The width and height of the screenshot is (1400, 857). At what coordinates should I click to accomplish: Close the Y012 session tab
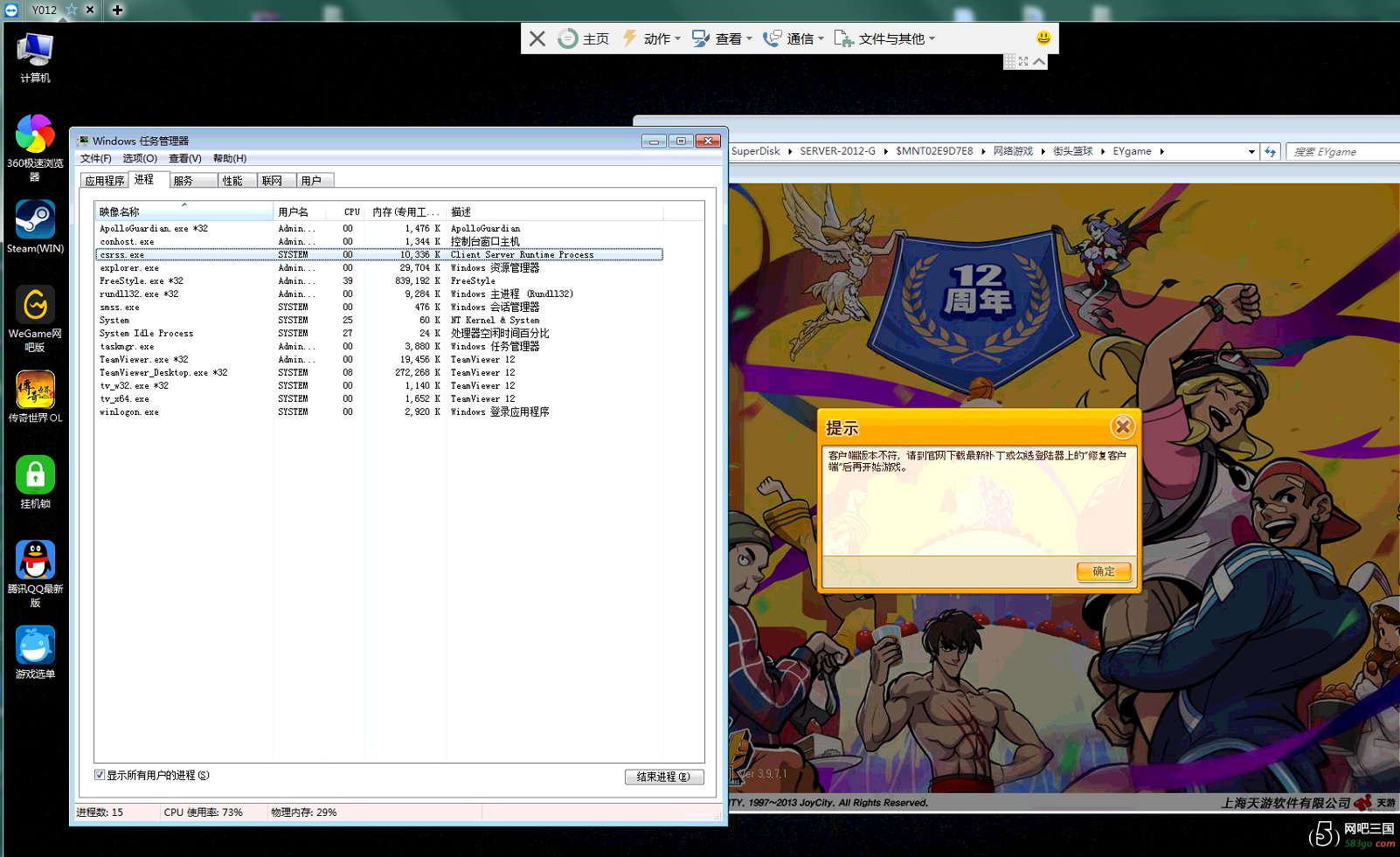pos(90,10)
